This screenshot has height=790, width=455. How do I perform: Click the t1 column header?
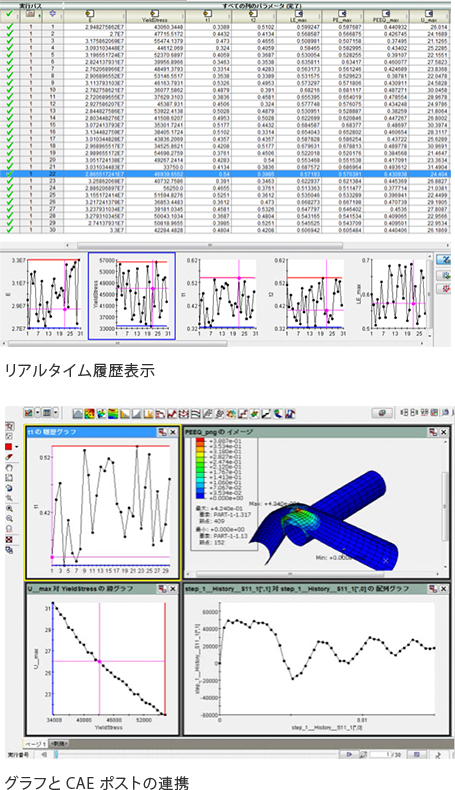208,16
